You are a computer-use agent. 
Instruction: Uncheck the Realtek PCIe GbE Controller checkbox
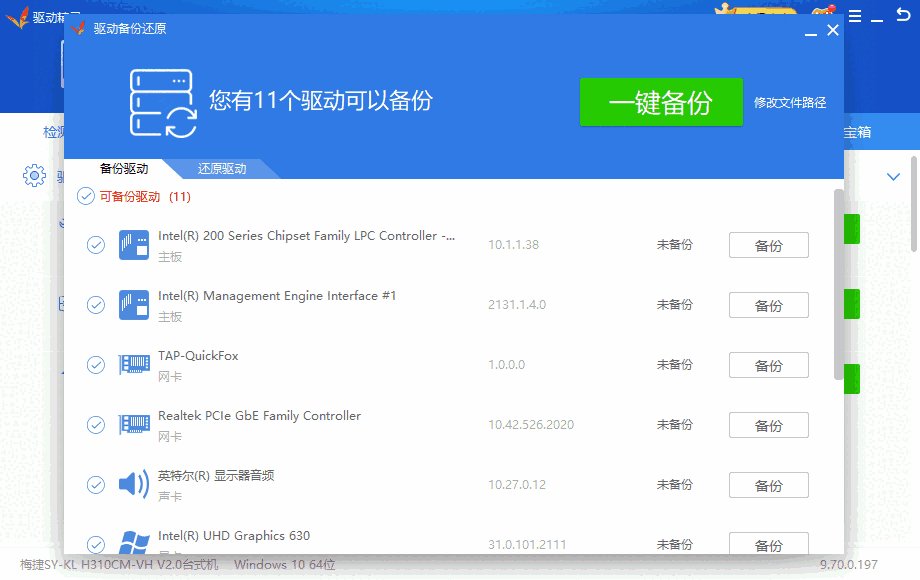96,425
